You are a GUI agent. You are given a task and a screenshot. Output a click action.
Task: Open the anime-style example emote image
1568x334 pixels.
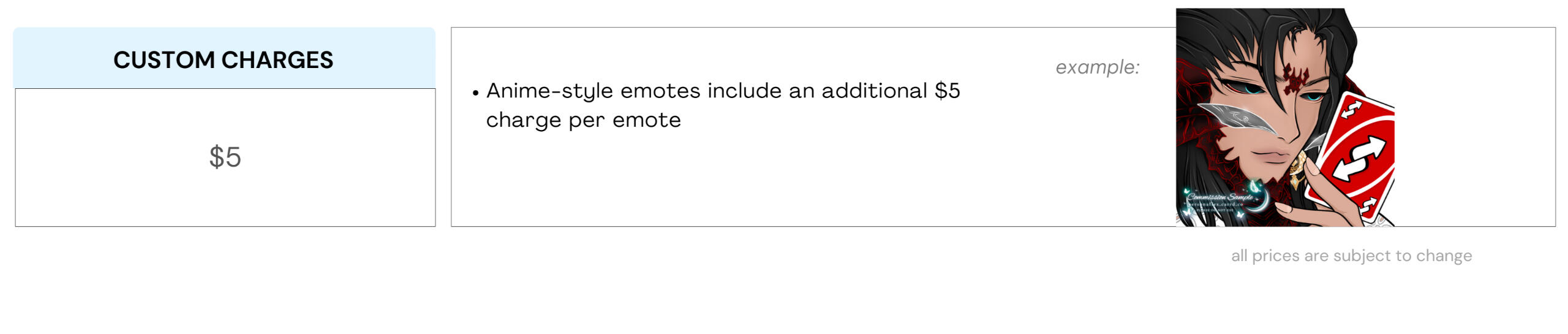pos(1285,118)
